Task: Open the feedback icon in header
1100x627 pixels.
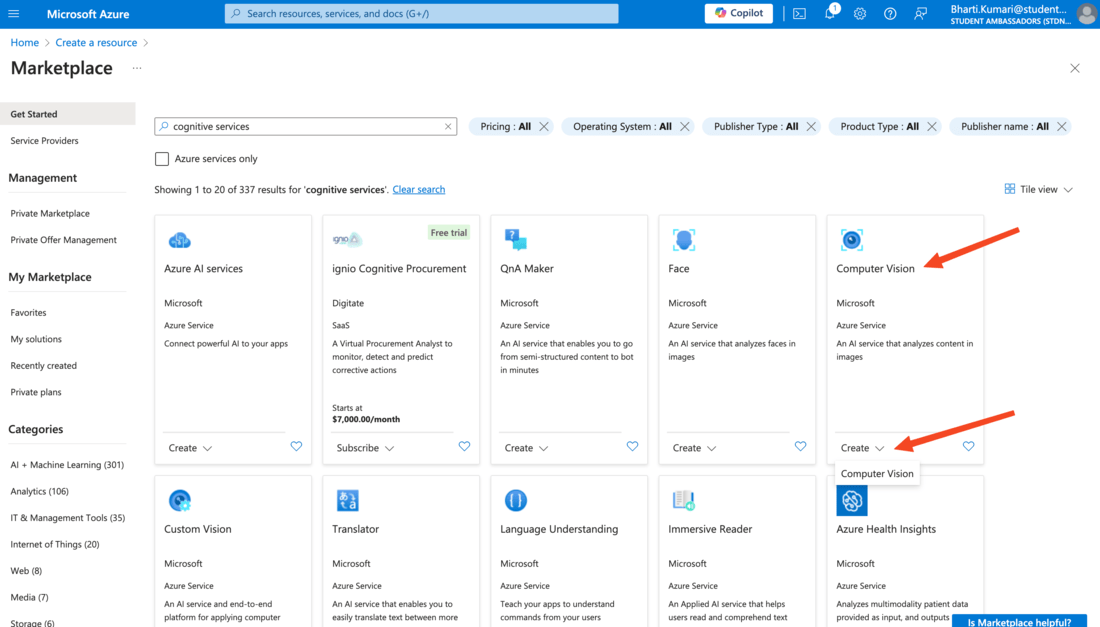Action: (x=920, y=13)
